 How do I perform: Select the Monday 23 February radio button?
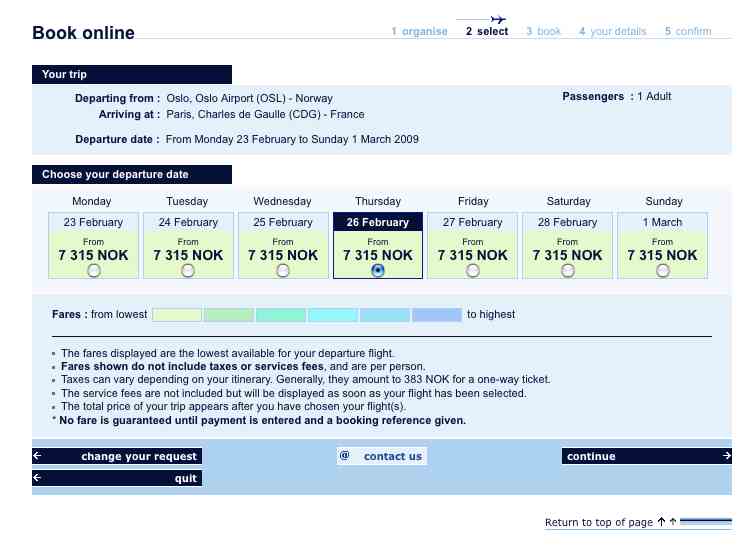94,270
